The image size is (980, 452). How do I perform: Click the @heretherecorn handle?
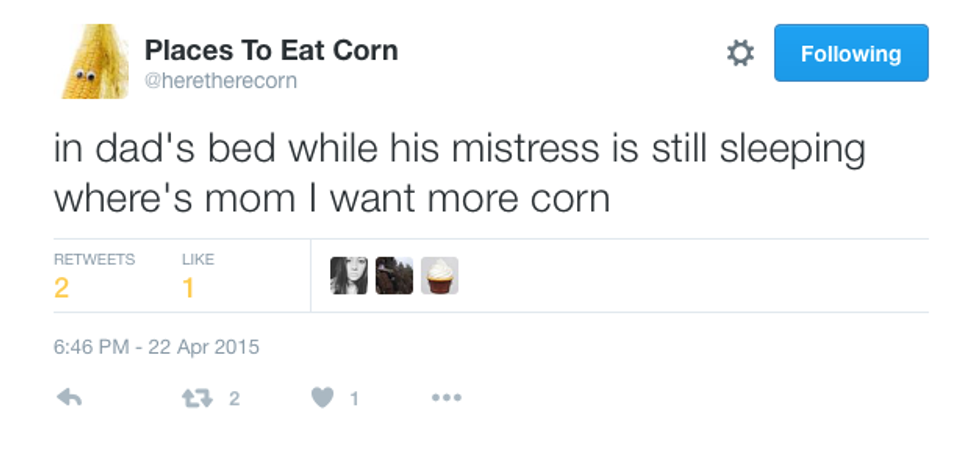coord(221,81)
